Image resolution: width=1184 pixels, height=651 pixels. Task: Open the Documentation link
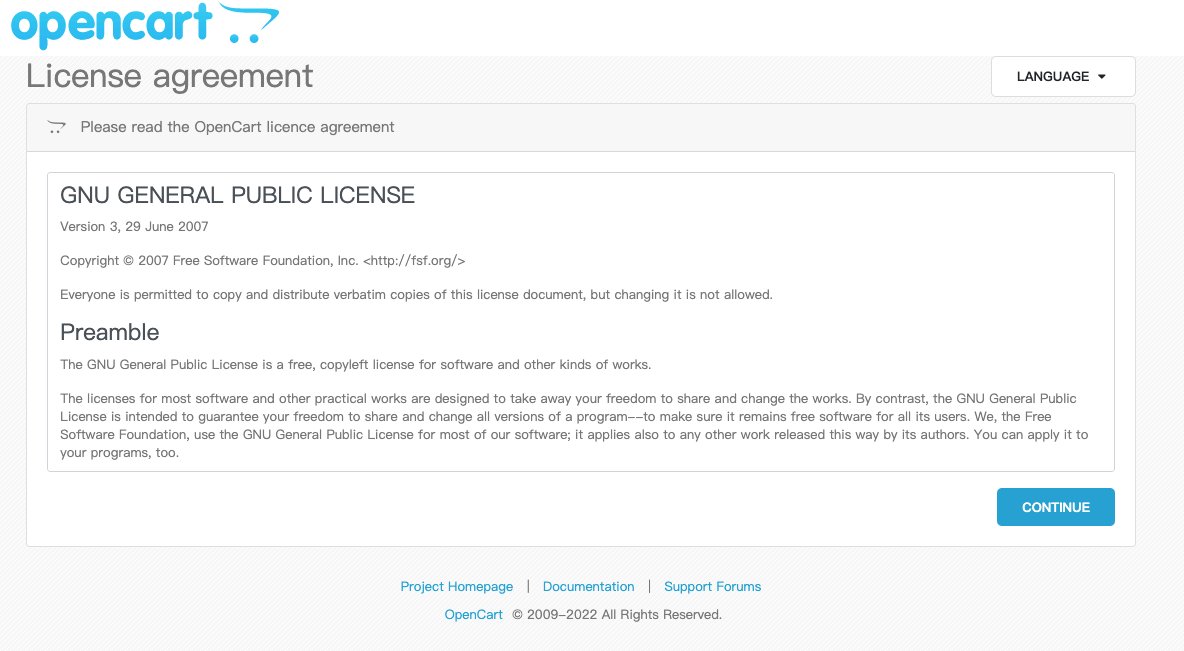(x=588, y=587)
